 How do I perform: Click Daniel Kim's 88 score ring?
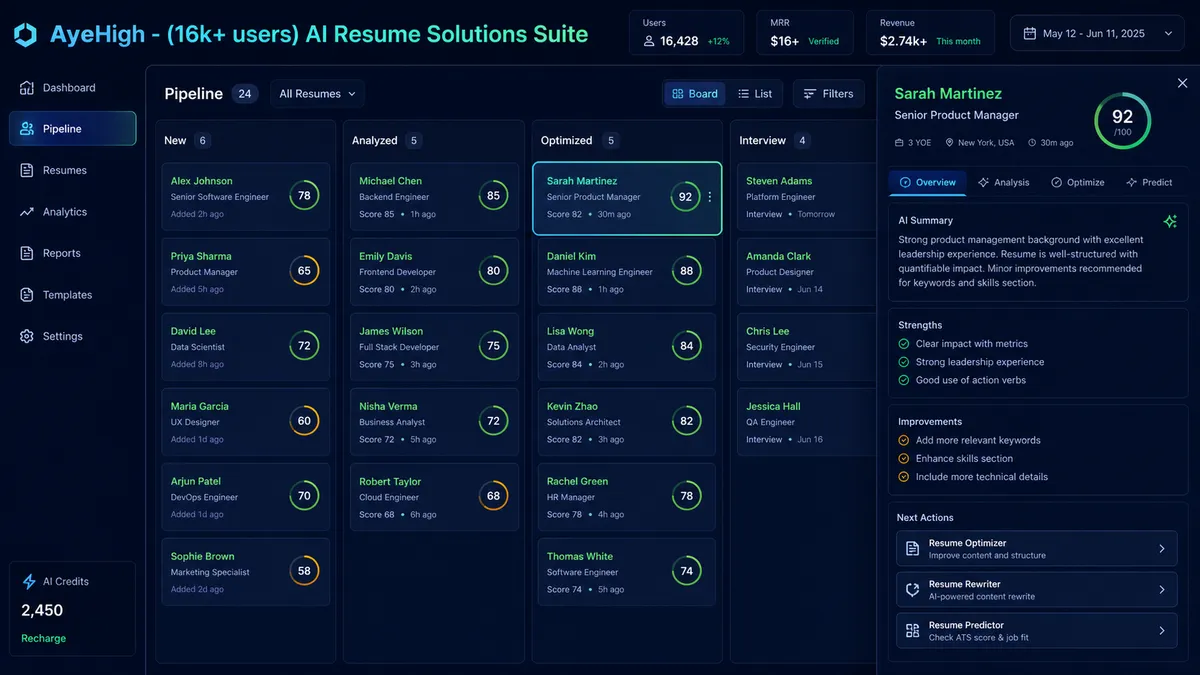(686, 271)
